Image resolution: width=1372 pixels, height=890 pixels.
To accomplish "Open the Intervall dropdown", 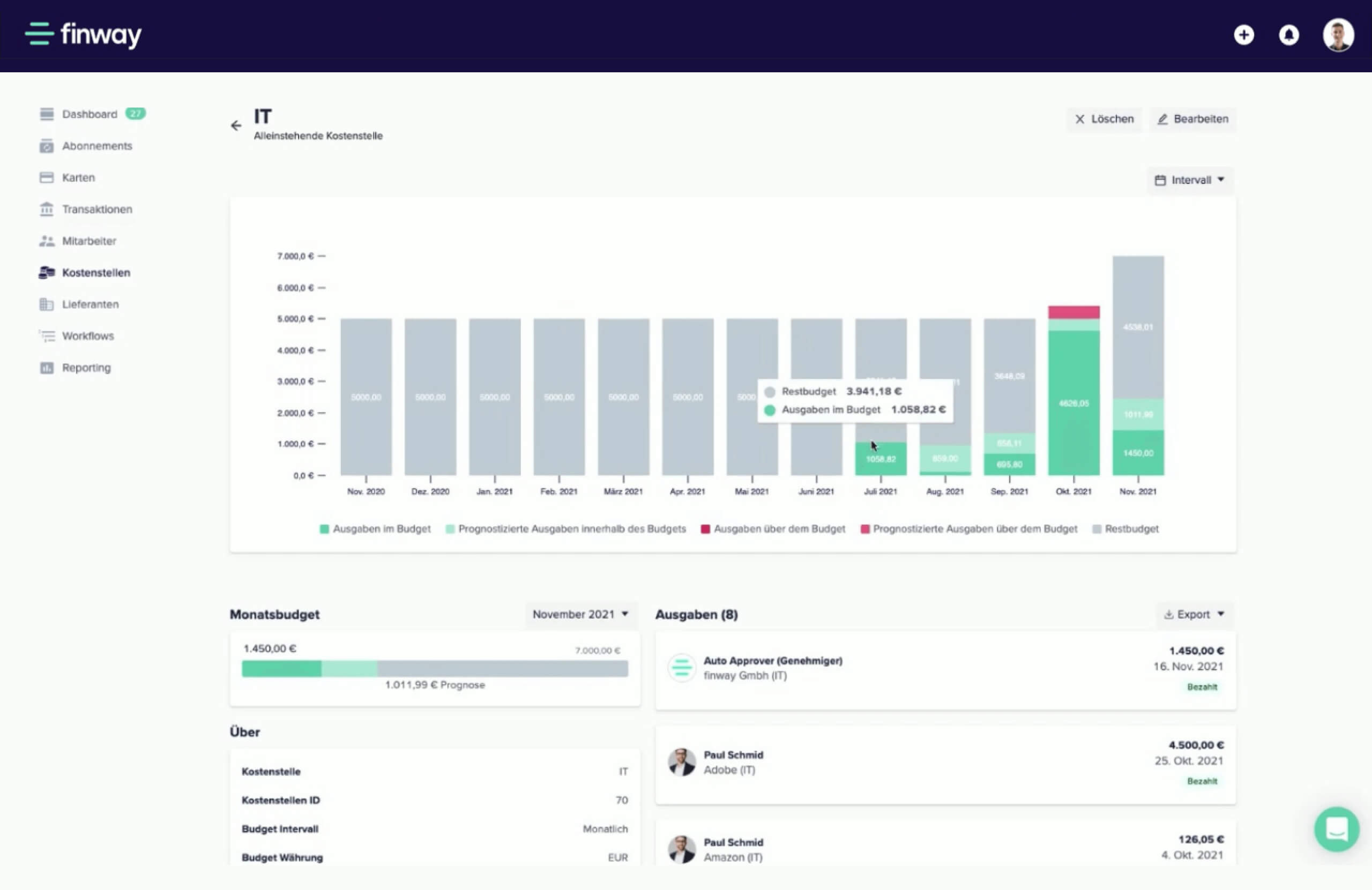I will pos(1190,180).
